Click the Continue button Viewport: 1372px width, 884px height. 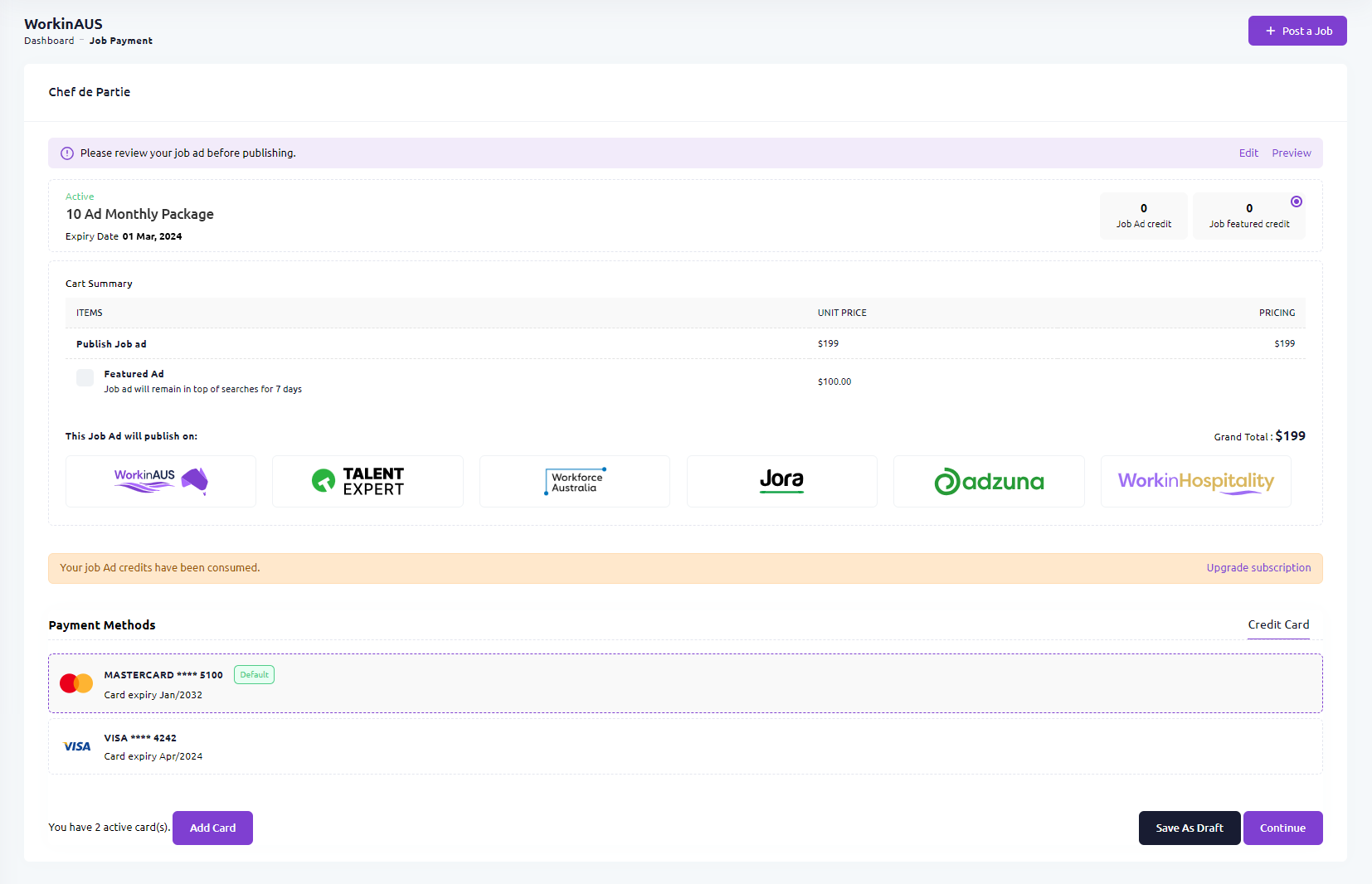coord(1282,828)
